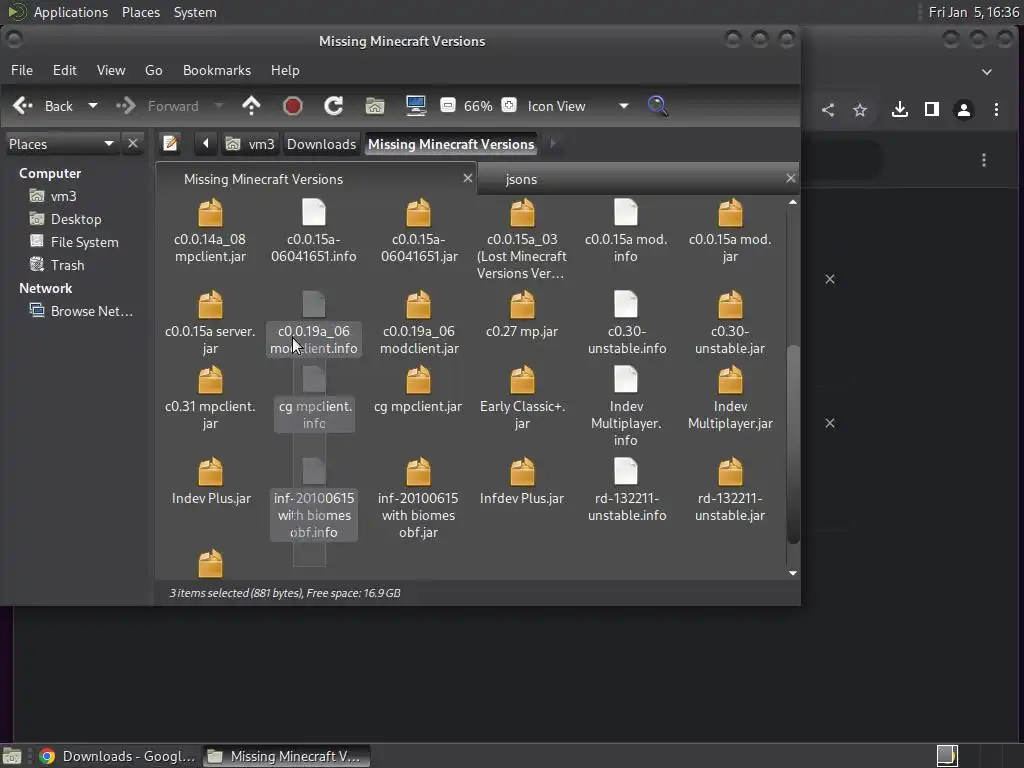Image resolution: width=1024 pixels, height=768 pixels.
Task: Zoom in with the plus icon
Action: tap(509, 105)
